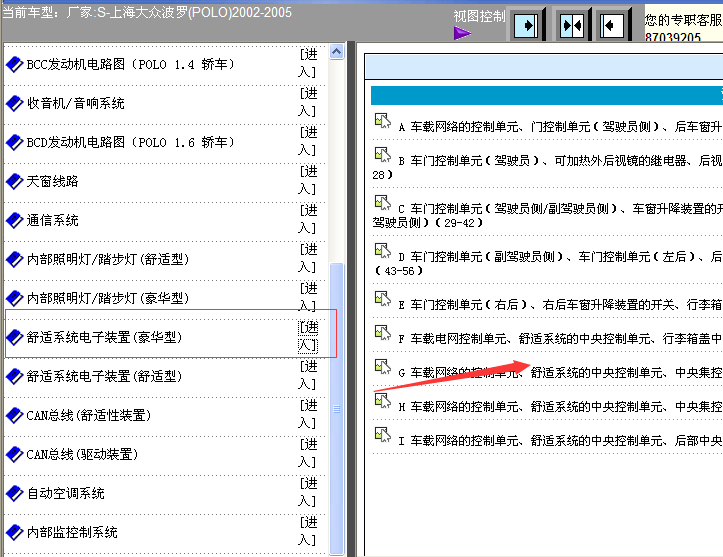This screenshot has width=723, height=557.
Task: Open diagram icon for section A
Action: (x=383, y=121)
